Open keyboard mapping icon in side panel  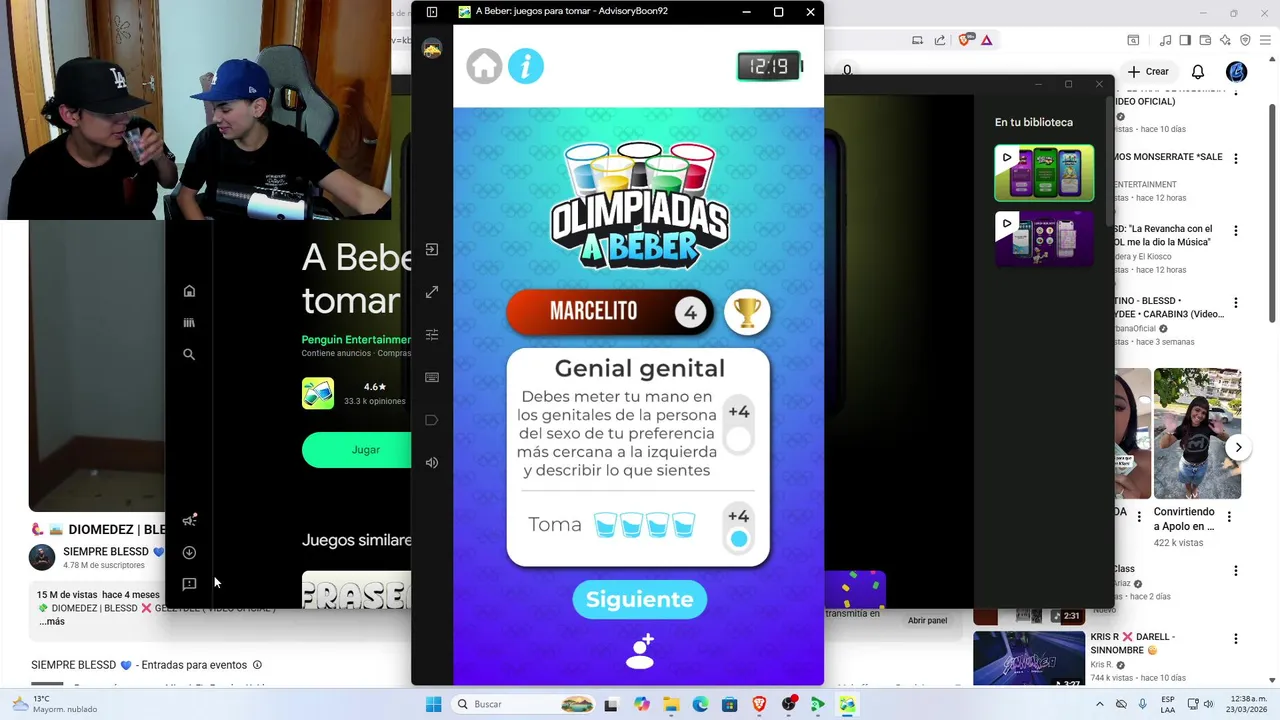tap(432, 377)
